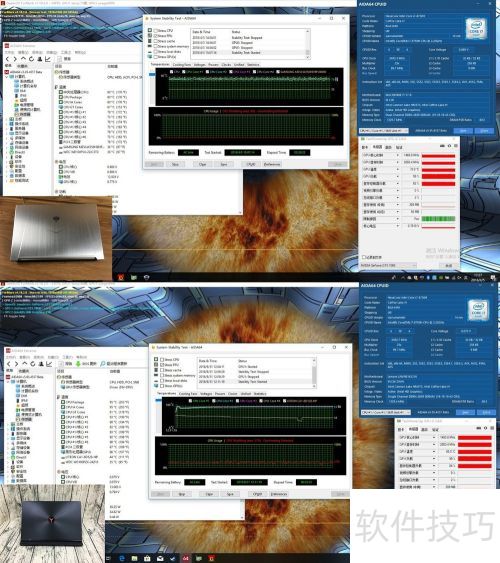The height and width of the screenshot is (563, 500).
Task: Click screenshot camera icon in upper GPU-Z window
Action: tap(442, 146)
